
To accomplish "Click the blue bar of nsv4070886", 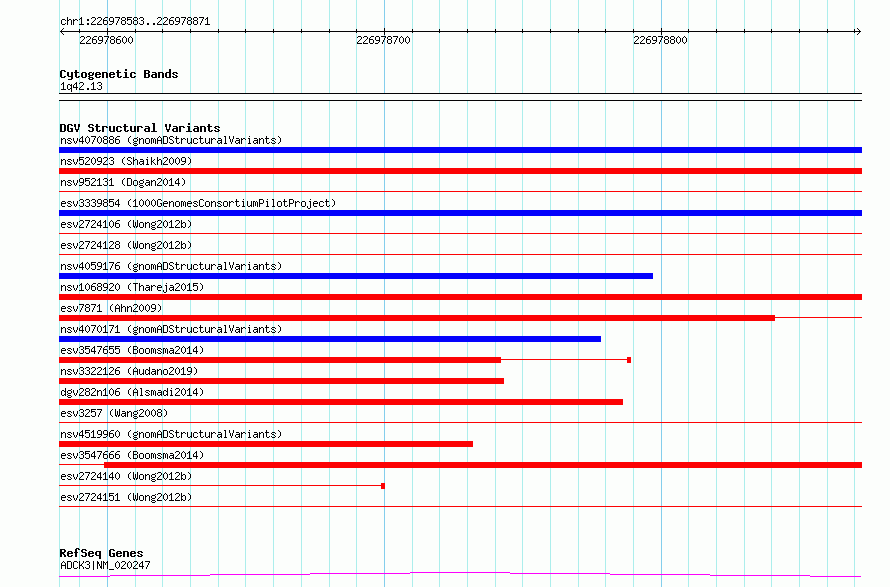I will 460,150.
